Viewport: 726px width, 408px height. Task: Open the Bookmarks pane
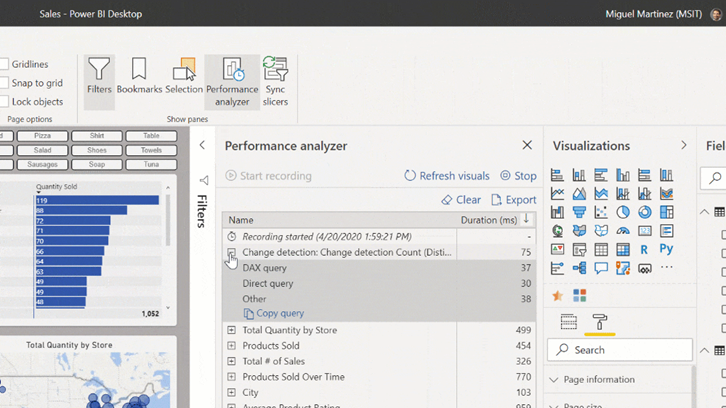click(139, 76)
